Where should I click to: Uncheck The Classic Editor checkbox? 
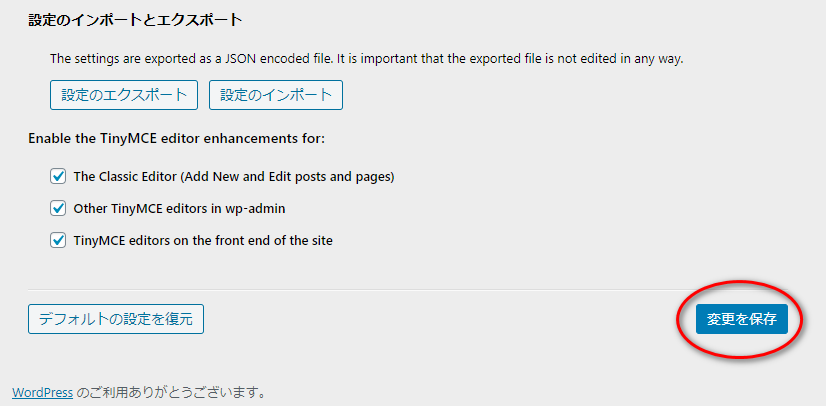click(57, 177)
